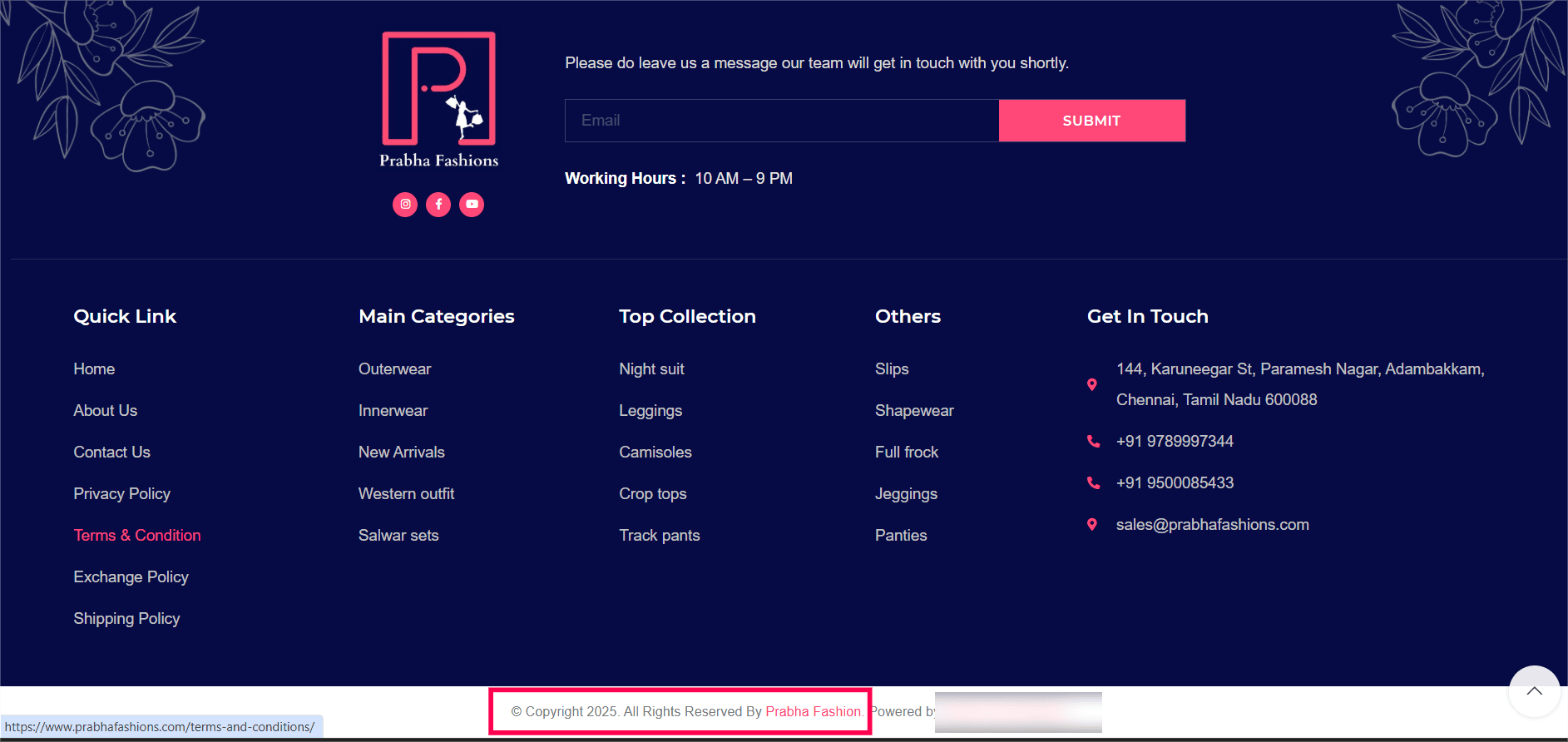This screenshot has width=1568, height=742.
Task: Click the Top Collection heading
Action: pyautogui.click(x=687, y=316)
